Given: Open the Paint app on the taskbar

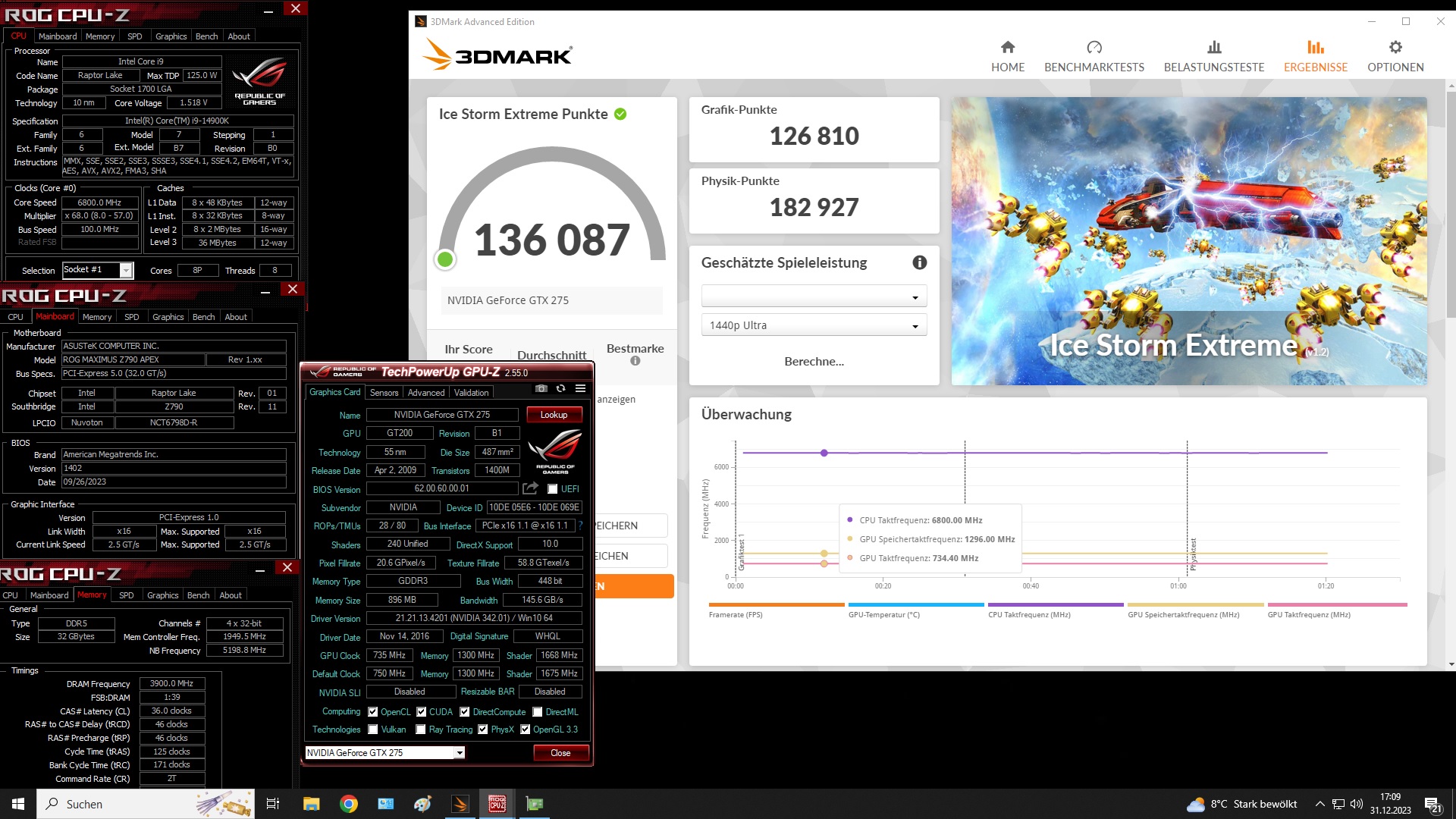Looking at the screenshot, I should pos(423,804).
